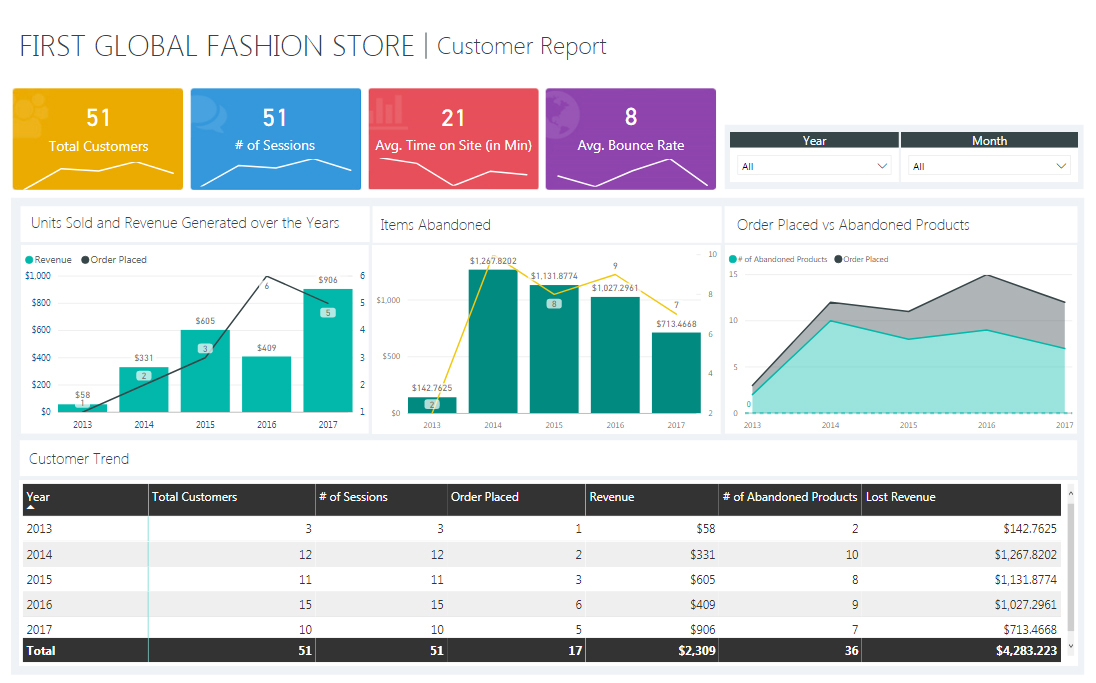The height and width of the screenshot is (683, 1096).
Task: Select the 2017 revenue bar showing $906
Action: [328, 350]
